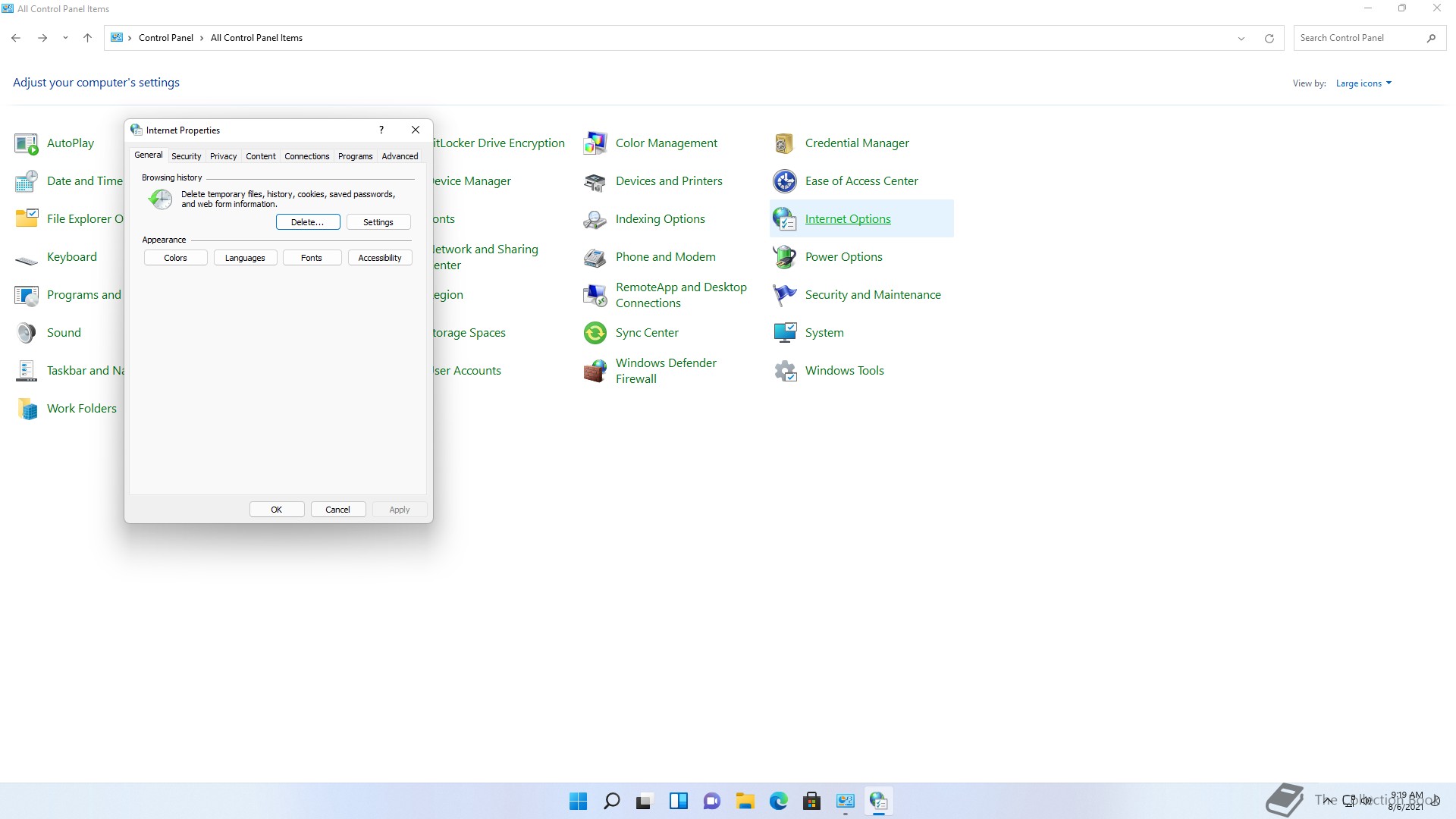Switch to the Content tab

(x=261, y=156)
